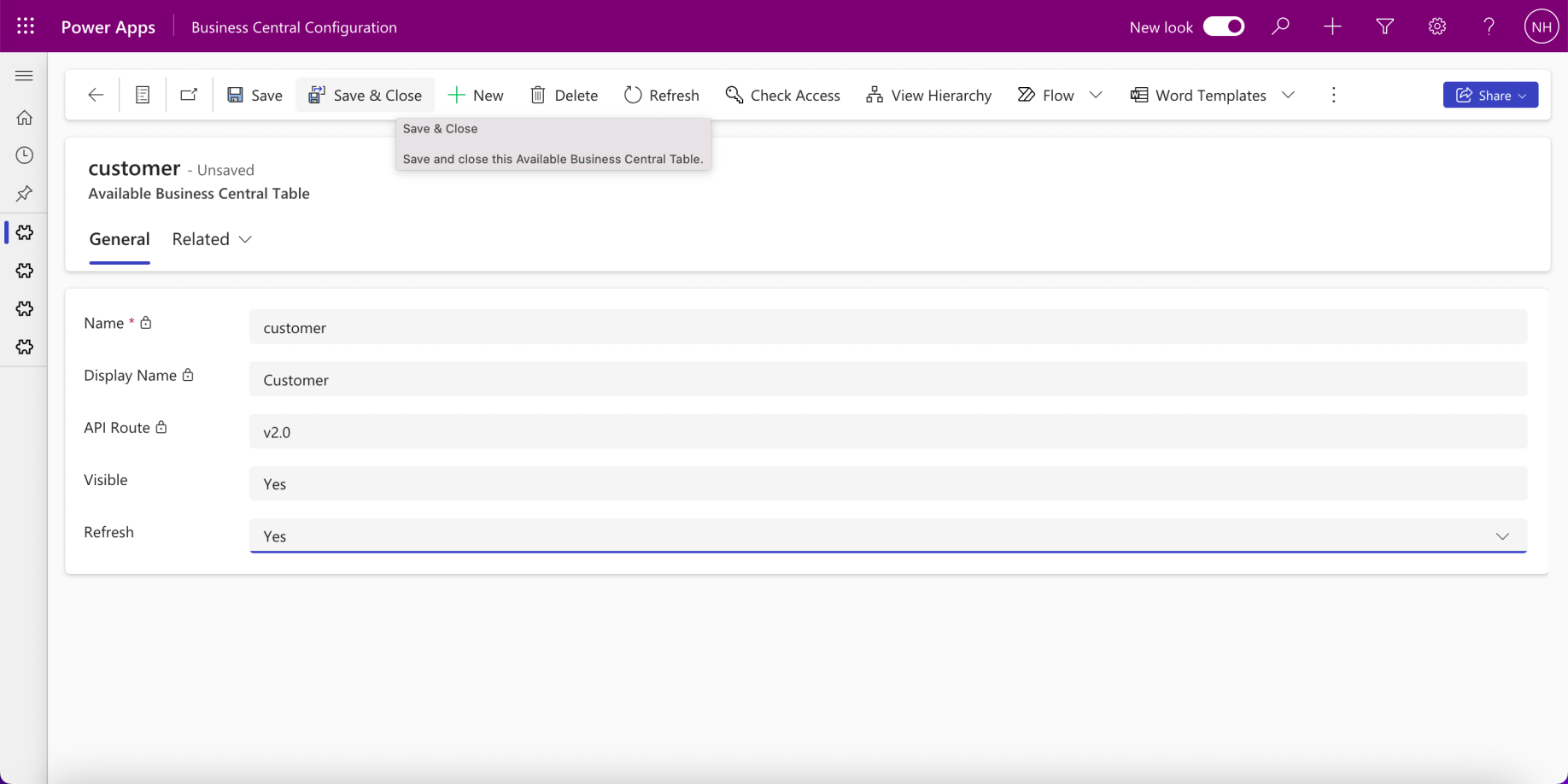
Task: Open the Refresh field Yes dropdown
Action: click(x=887, y=536)
